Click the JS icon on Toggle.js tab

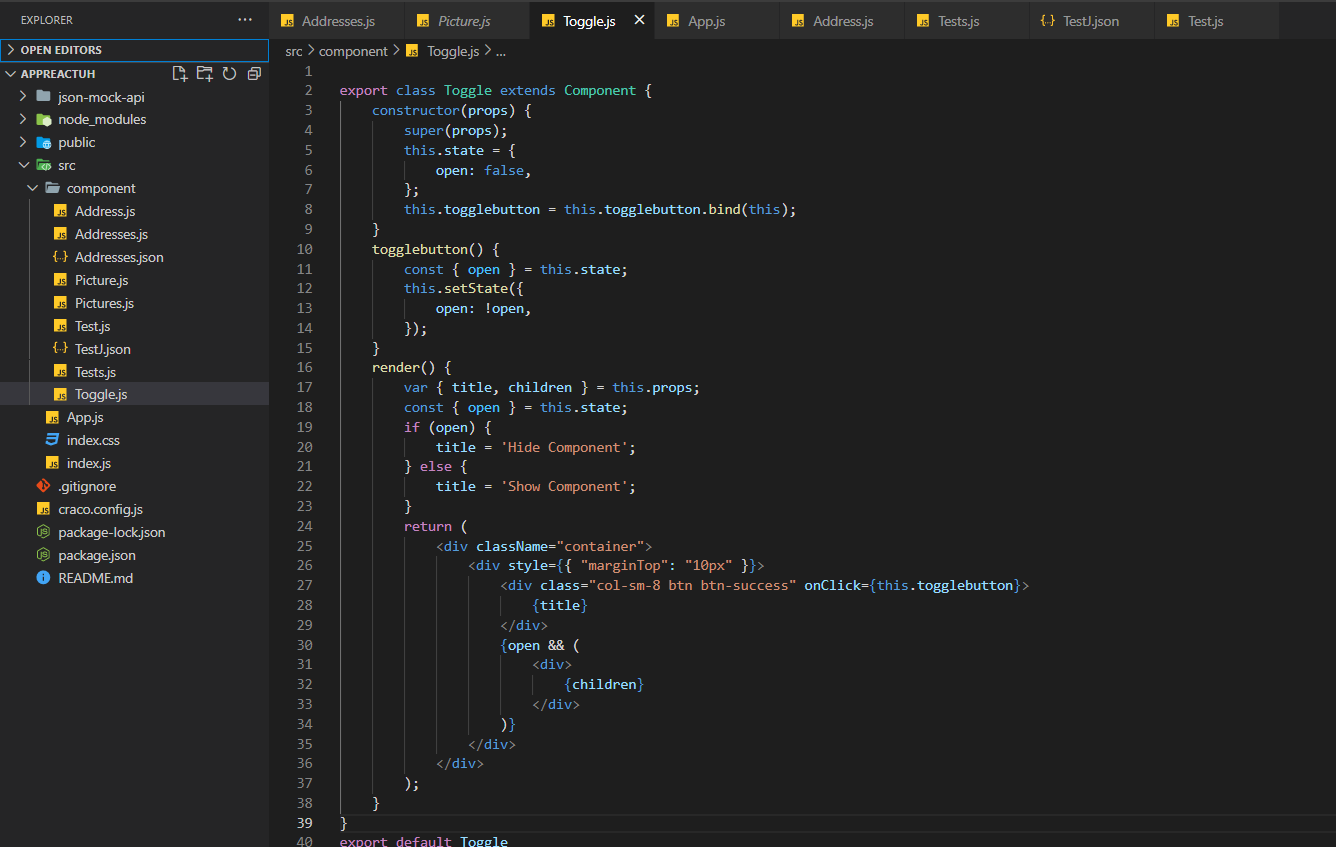click(547, 21)
